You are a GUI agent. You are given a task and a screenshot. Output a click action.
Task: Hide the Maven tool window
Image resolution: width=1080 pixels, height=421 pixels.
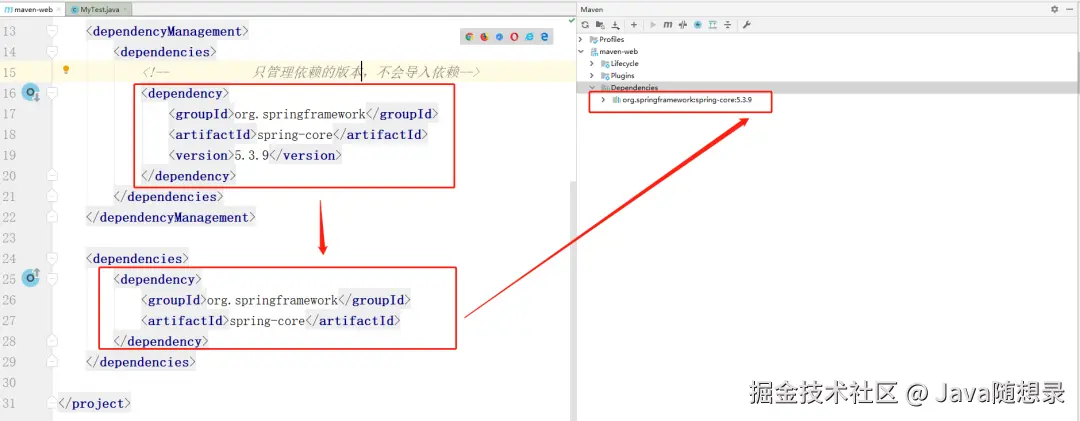pos(1069,9)
